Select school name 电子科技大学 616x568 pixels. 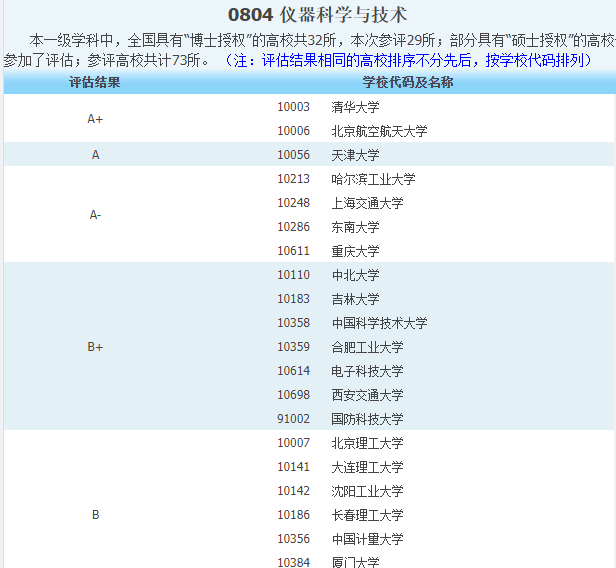(x=367, y=371)
